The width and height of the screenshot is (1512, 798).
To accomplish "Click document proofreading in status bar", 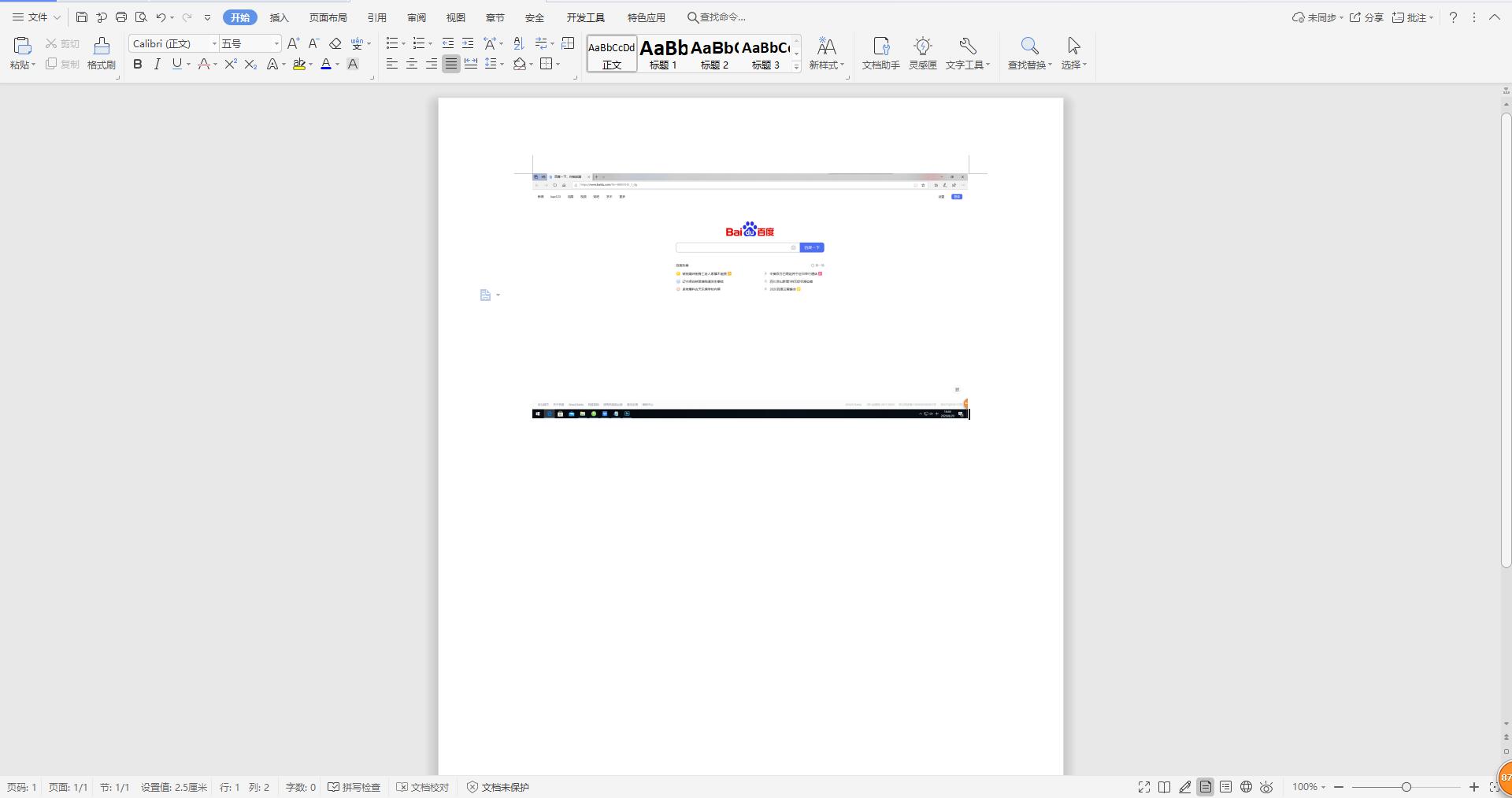I will (x=423, y=787).
